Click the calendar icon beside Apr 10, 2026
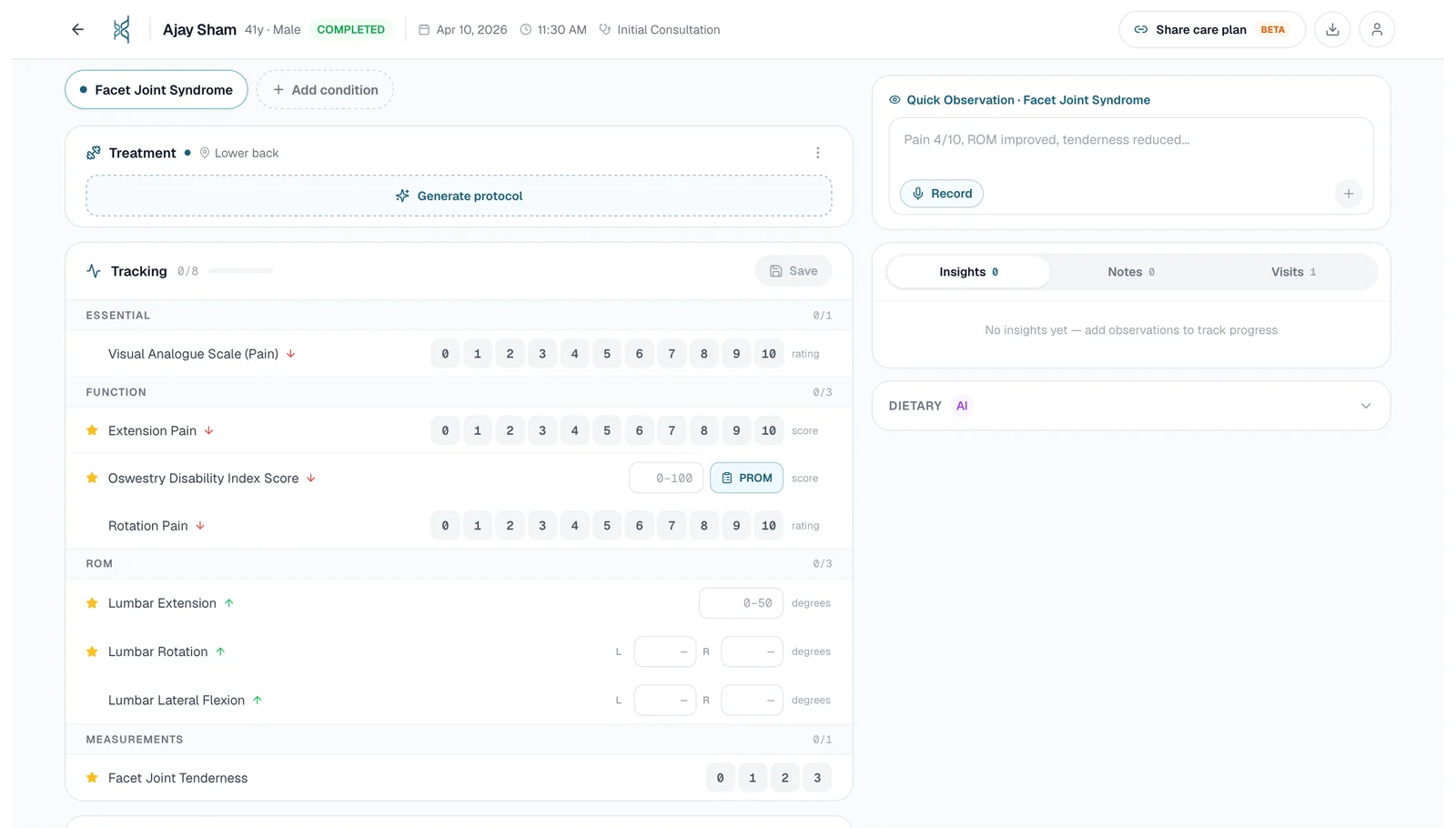 pos(424,30)
